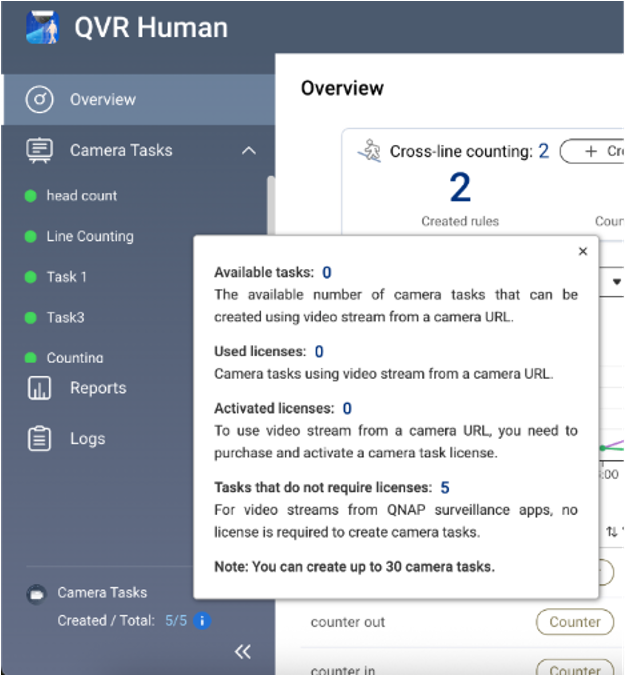The height and width of the screenshot is (676, 626).
Task: Open the Logs clipboard icon
Action: (x=39, y=439)
